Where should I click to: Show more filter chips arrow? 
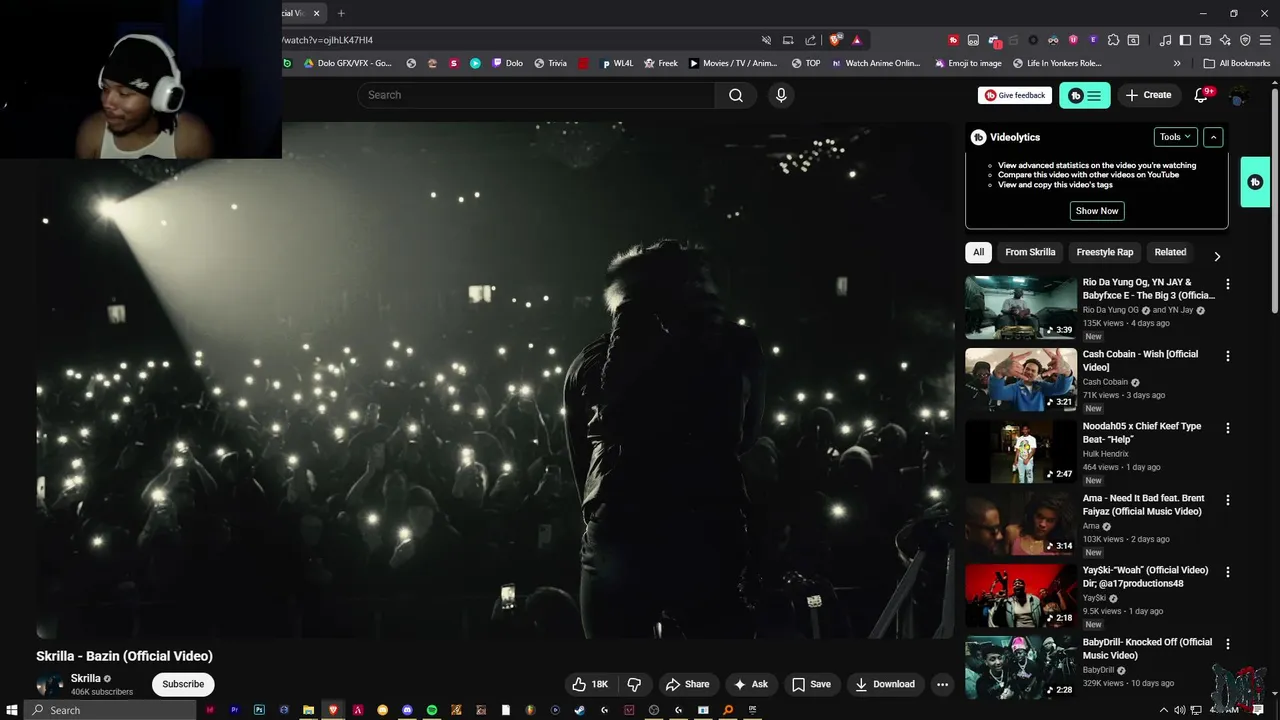click(1217, 256)
